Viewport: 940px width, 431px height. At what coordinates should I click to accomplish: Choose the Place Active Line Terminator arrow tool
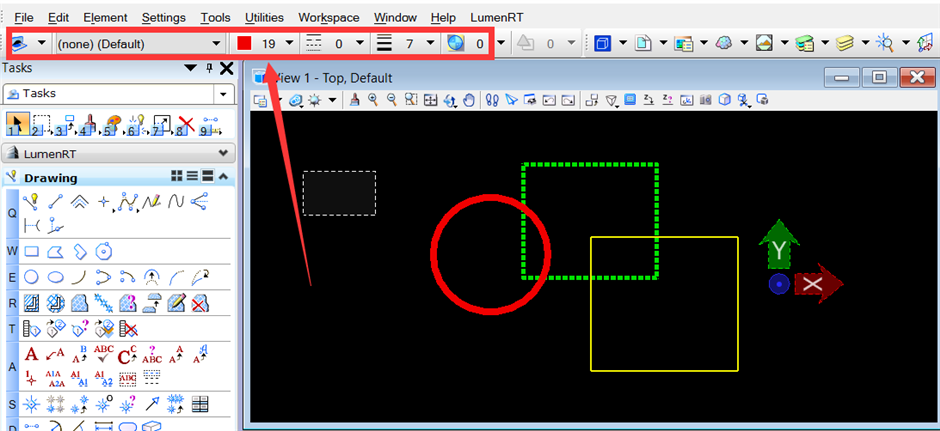[x=152, y=405]
